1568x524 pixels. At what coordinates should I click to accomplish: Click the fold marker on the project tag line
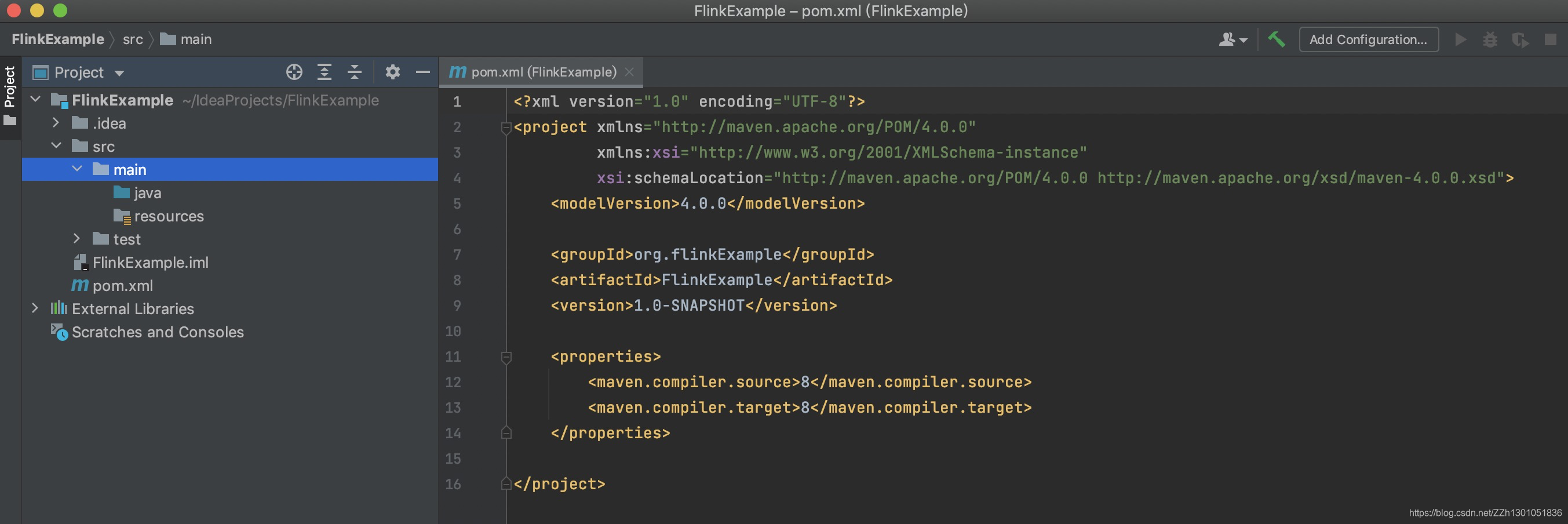pyautogui.click(x=506, y=127)
